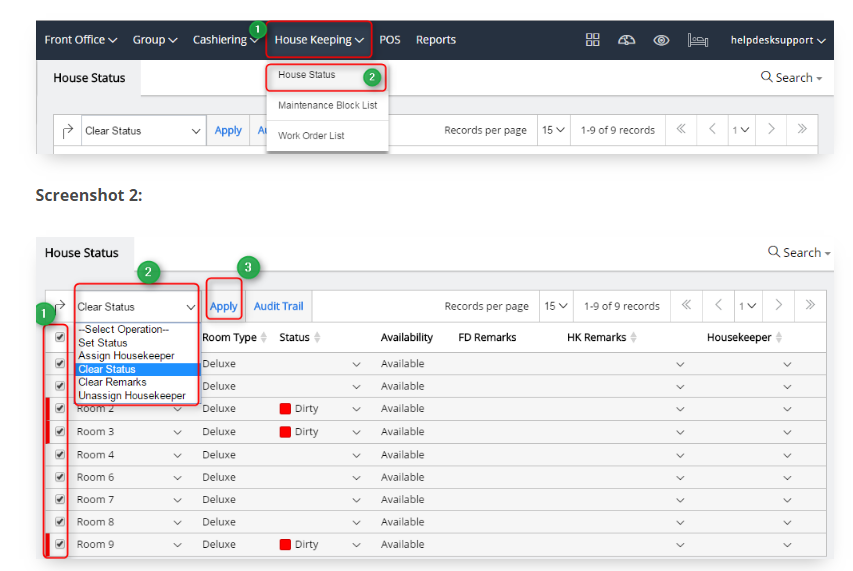Sort by Room Type column arrows
Screen dimensions: 853x571
[x=264, y=338]
